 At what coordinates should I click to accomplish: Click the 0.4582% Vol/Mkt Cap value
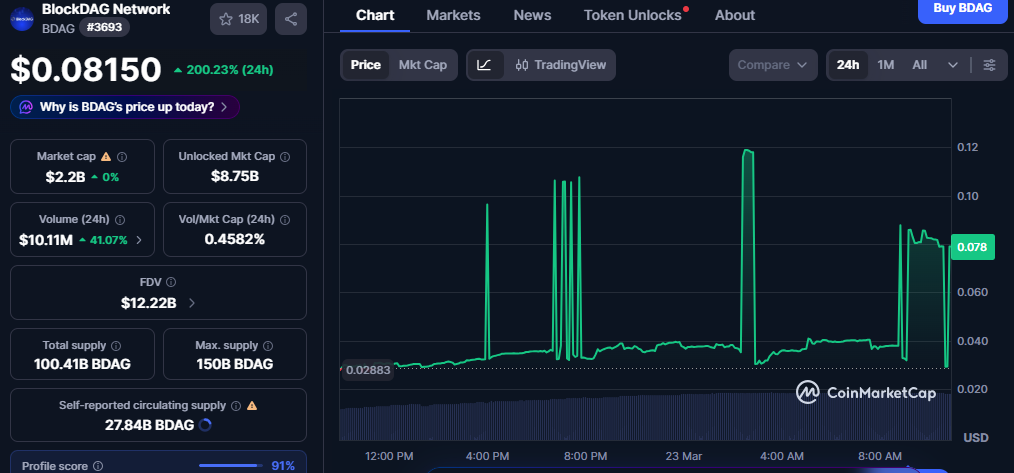[x=235, y=239]
